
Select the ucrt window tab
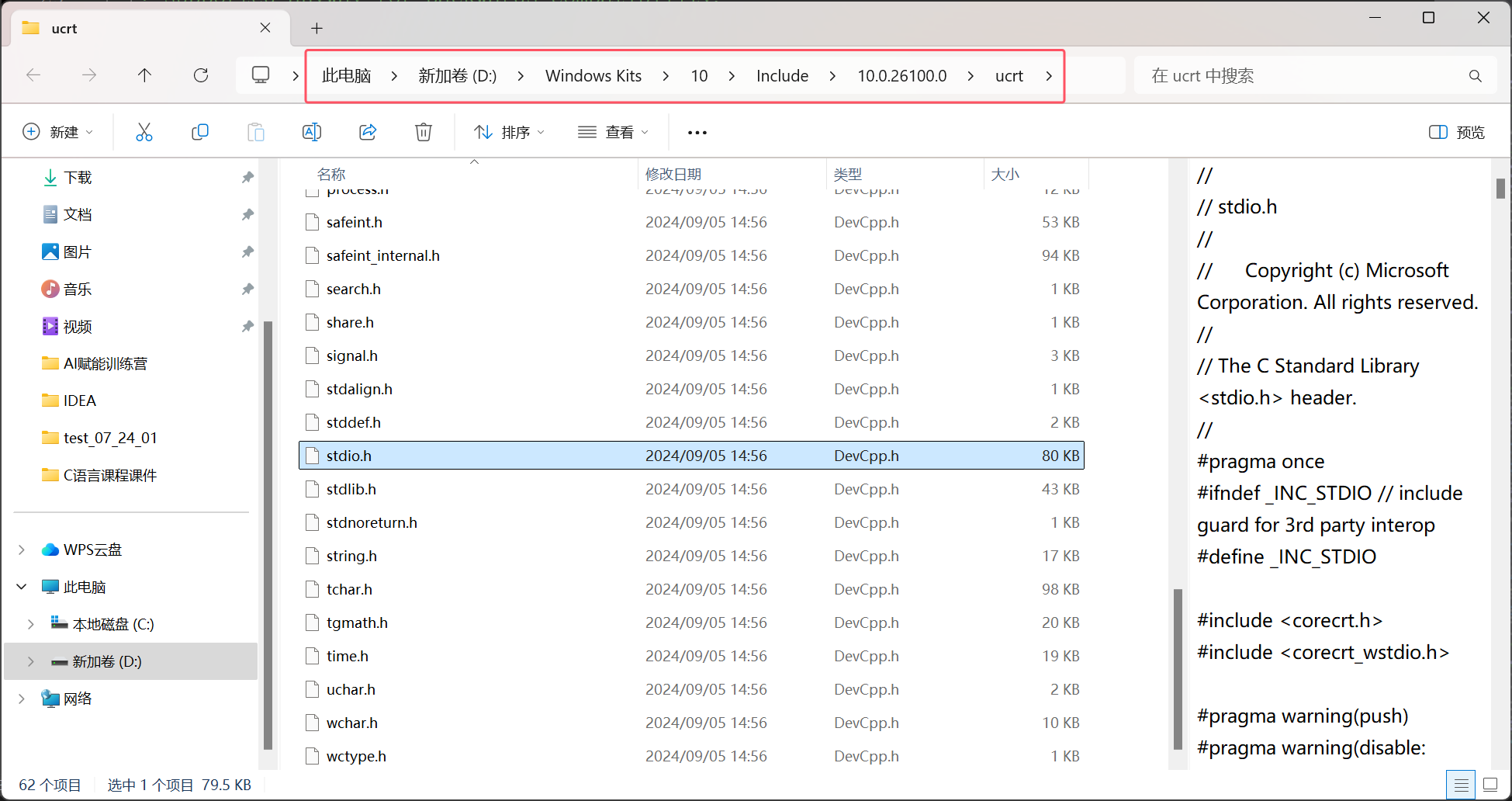[150, 29]
